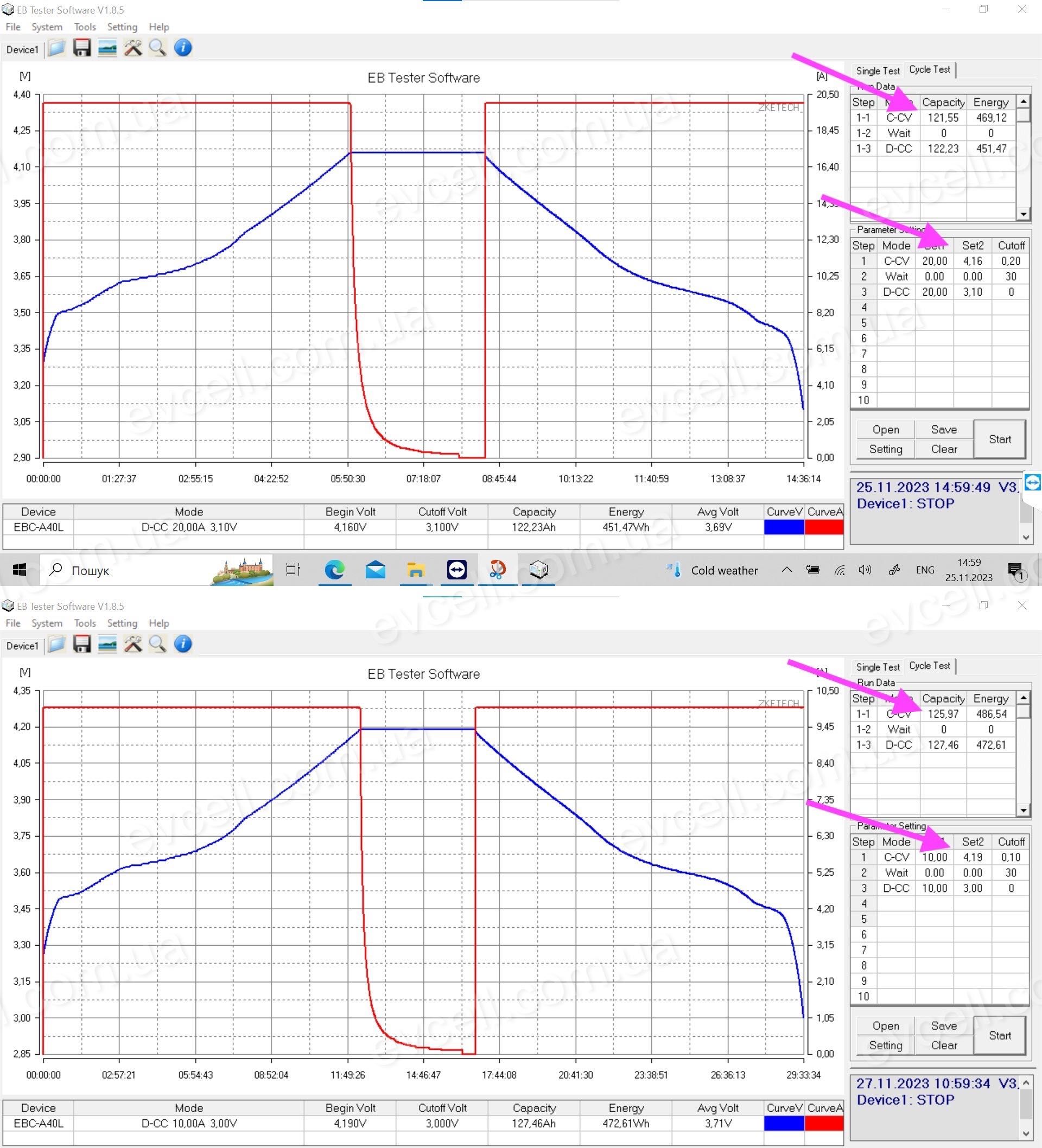Open System menu in top window
This screenshot has height=1148, width=1042.
47,27
